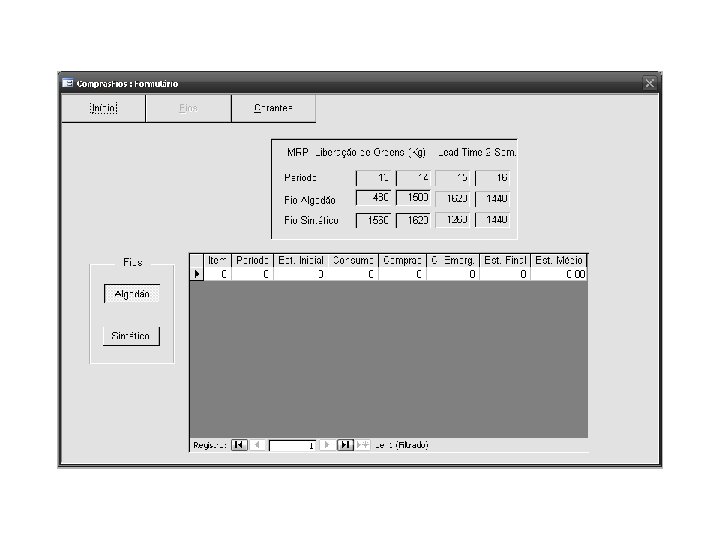This screenshot has height=540, width=720.
Task: Click the record number field
Action: click(292, 445)
